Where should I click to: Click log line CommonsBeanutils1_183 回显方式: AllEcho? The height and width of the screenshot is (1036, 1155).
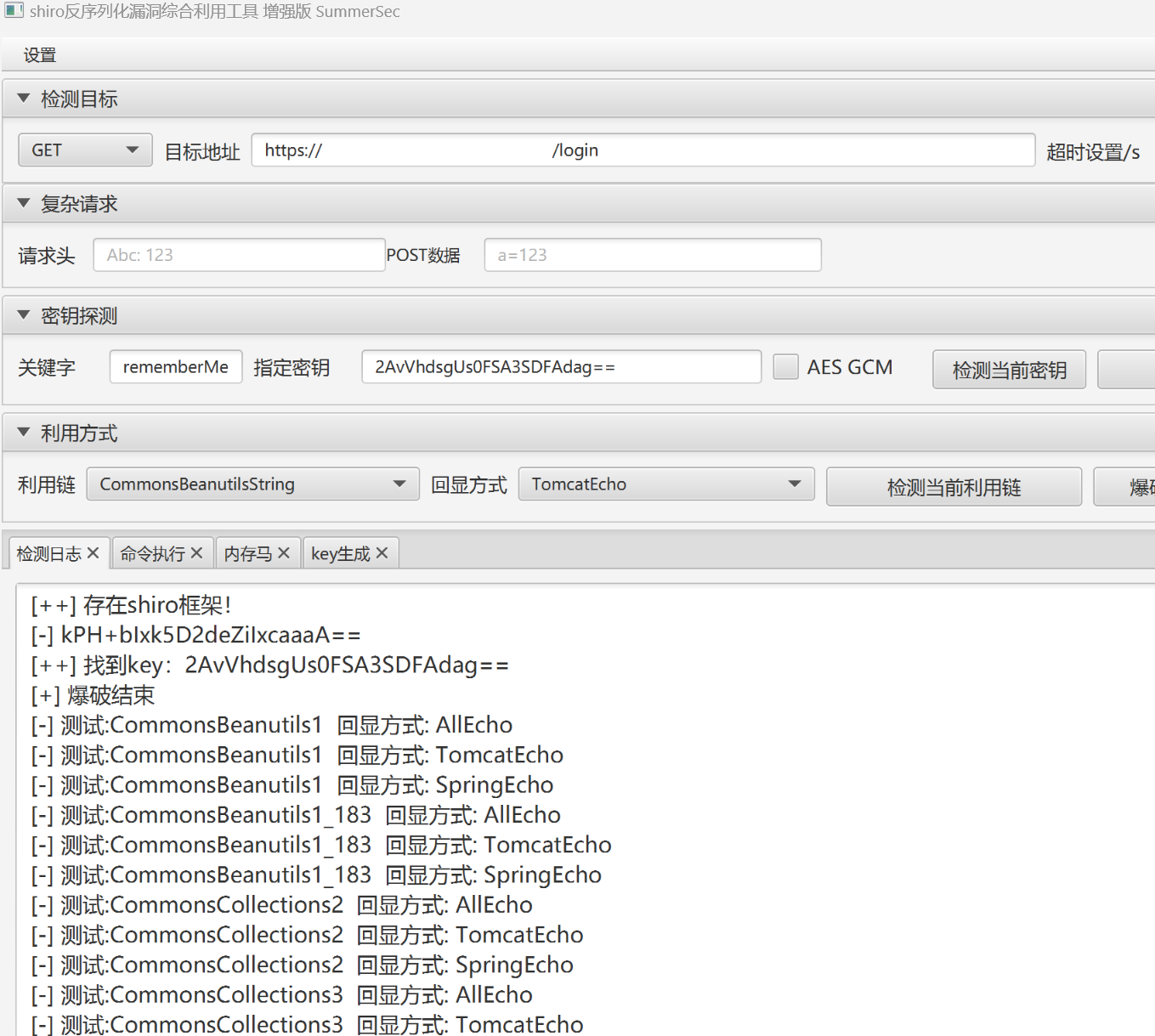pos(295,815)
